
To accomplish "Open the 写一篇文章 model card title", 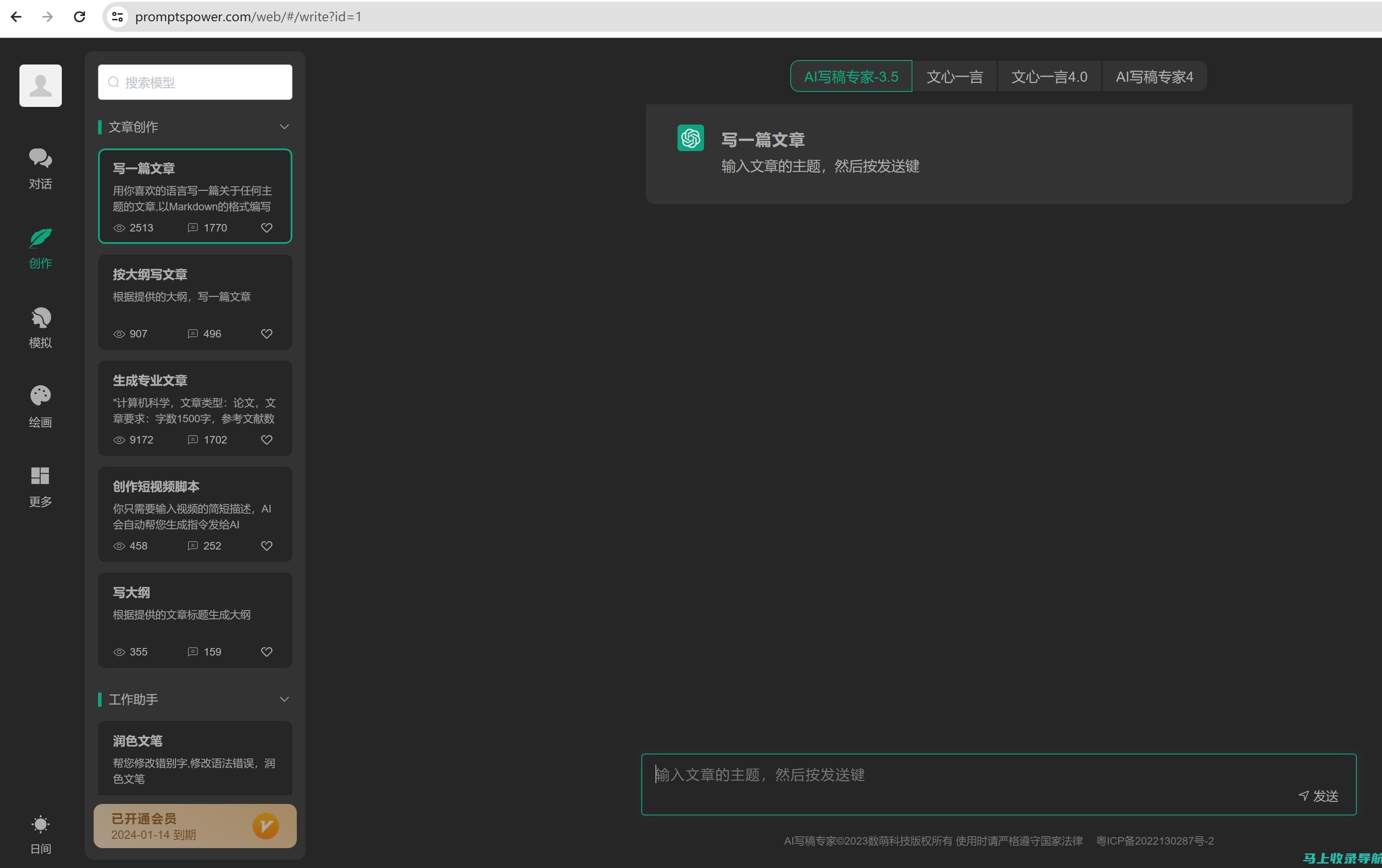I will [144, 168].
